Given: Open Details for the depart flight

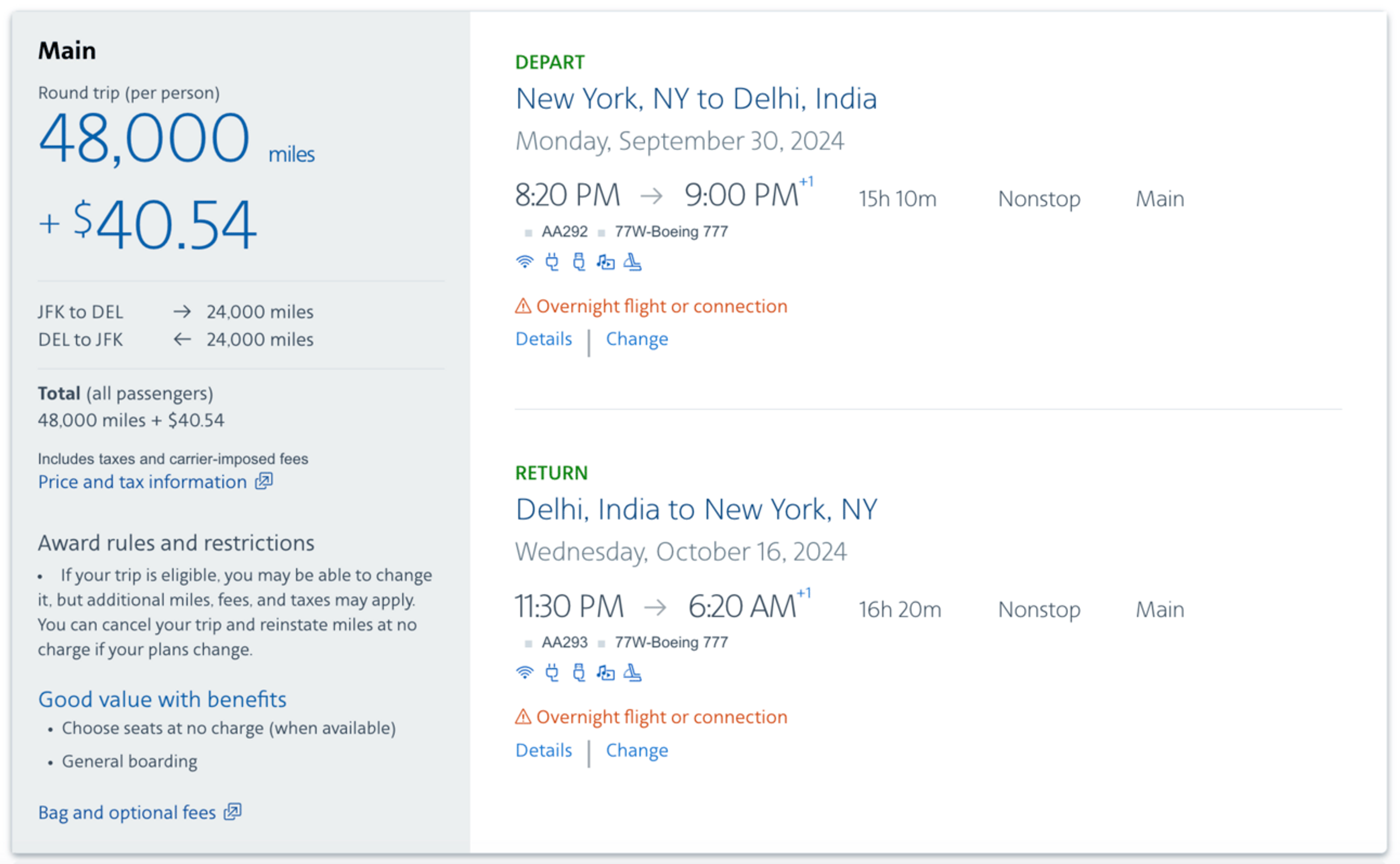Looking at the screenshot, I should (x=543, y=339).
